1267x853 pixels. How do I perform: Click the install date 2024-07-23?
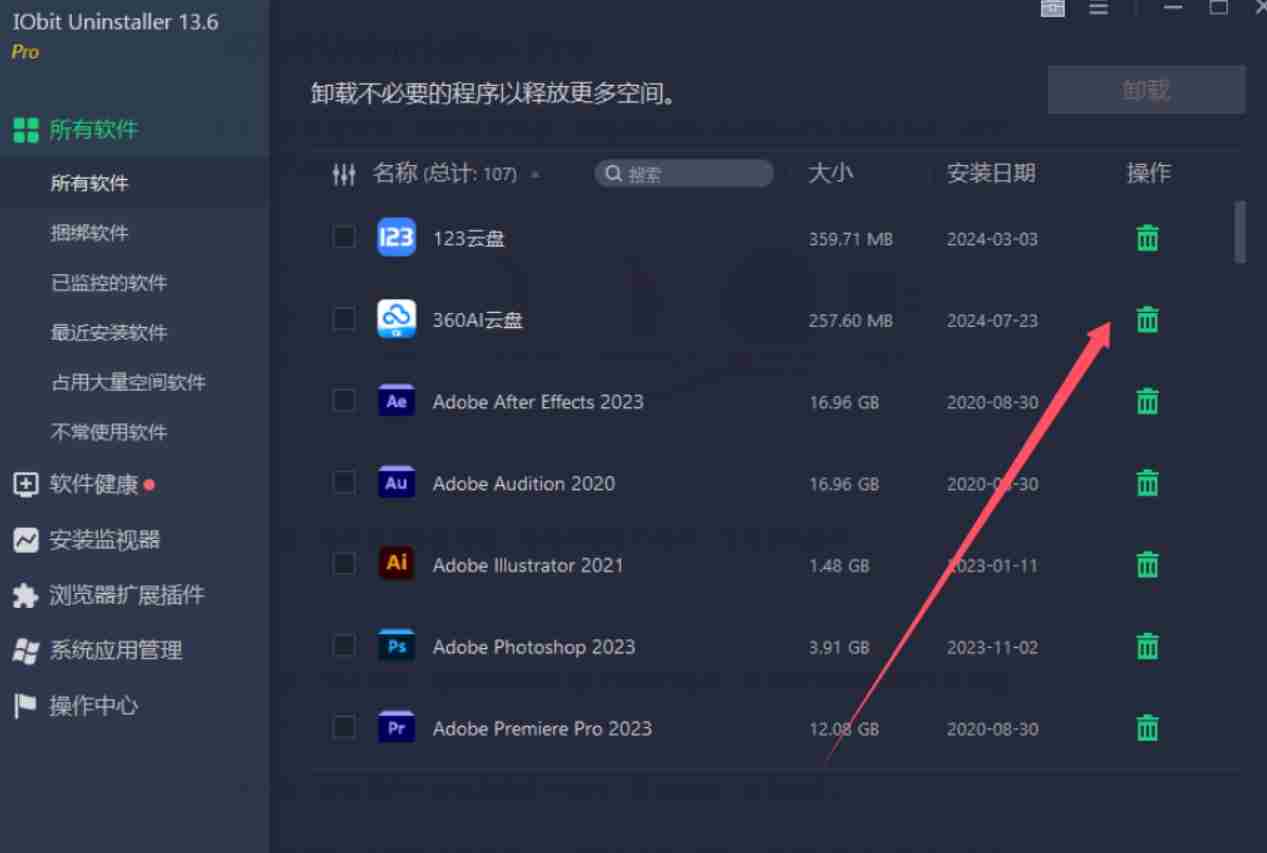click(x=993, y=321)
